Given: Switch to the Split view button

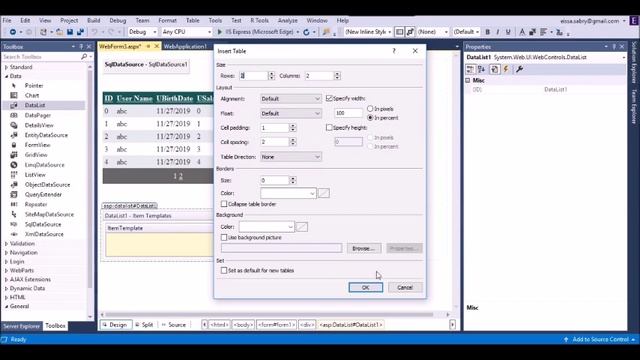Looking at the screenshot, I should (144, 325).
